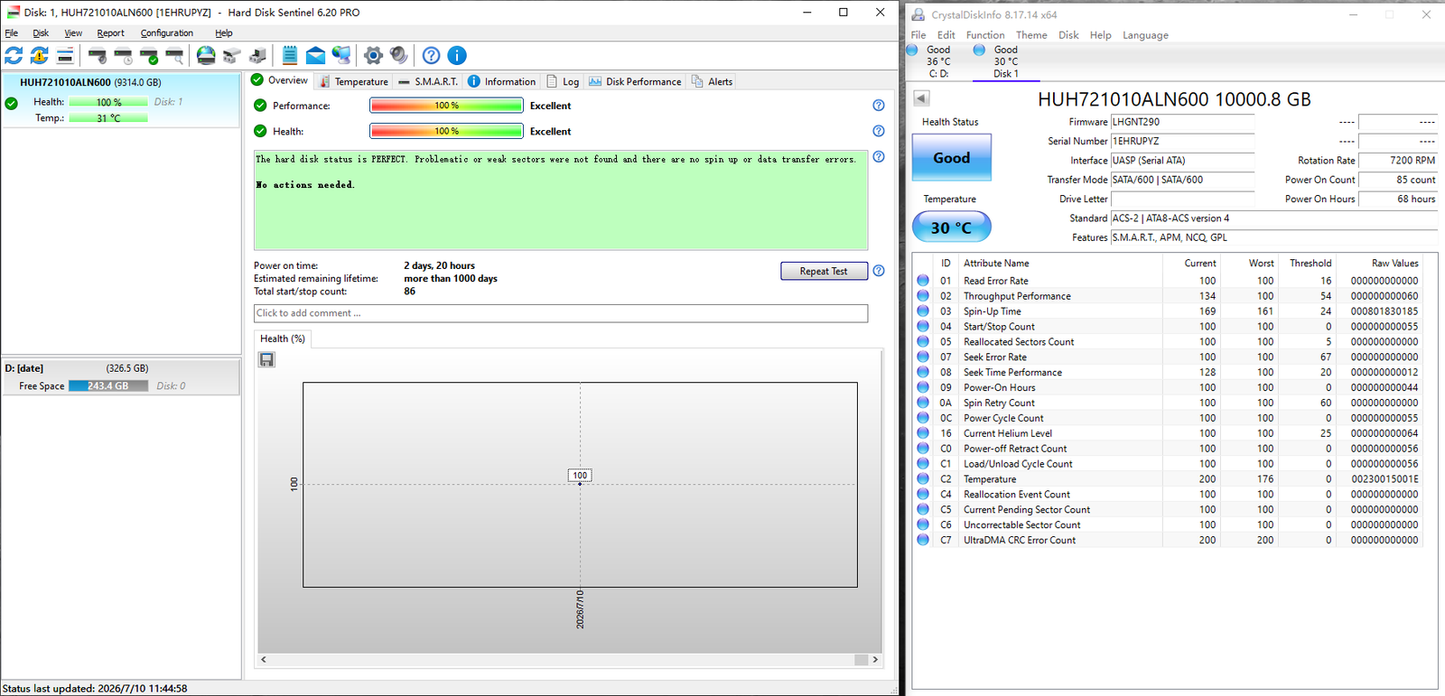Click the speaker sound icon in the toolbar
1445x696 pixels.
tap(399, 56)
